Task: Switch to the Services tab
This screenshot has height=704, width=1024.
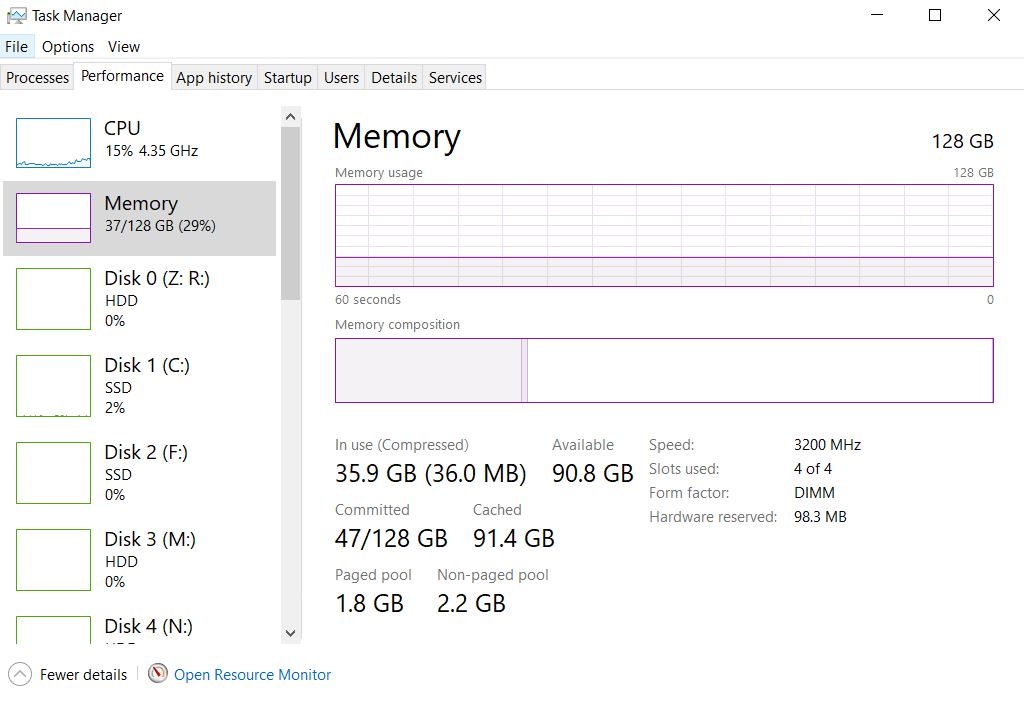Action: [x=455, y=78]
